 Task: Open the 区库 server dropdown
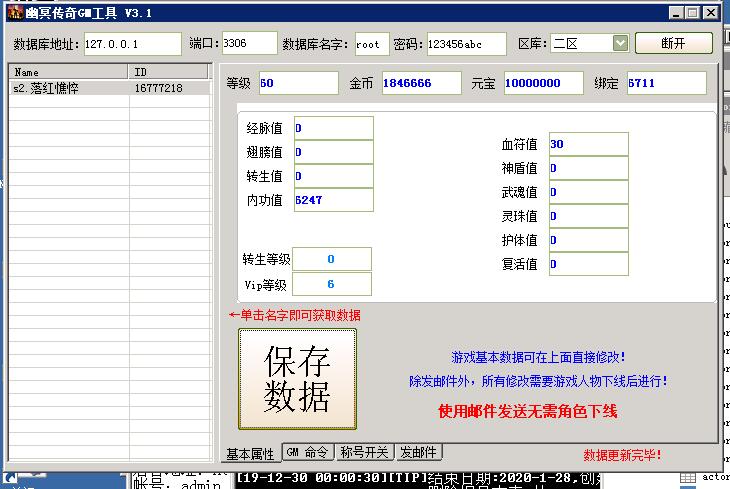pyautogui.click(x=619, y=44)
